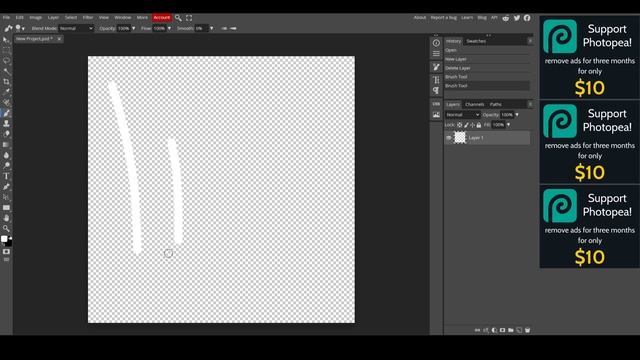Click the background color swatch
640x360 pixels.
pos(9,244)
